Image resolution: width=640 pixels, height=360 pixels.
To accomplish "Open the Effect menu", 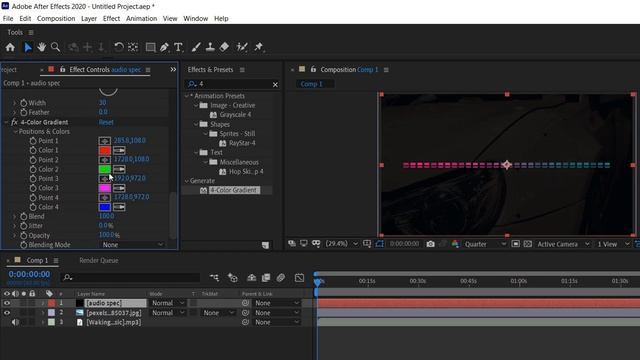I will tap(111, 18).
